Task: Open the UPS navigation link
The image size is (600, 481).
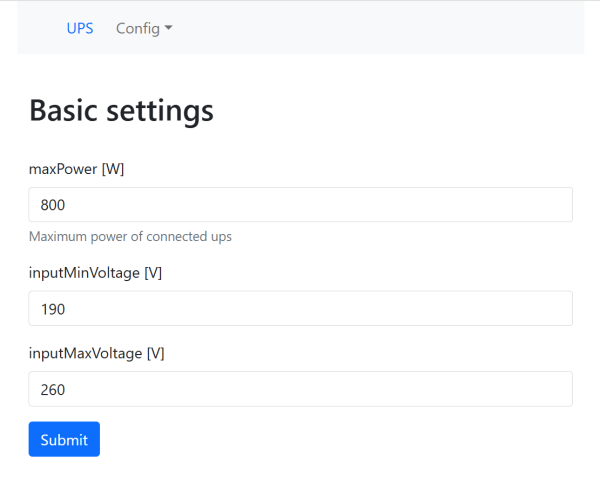Action: (x=80, y=28)
